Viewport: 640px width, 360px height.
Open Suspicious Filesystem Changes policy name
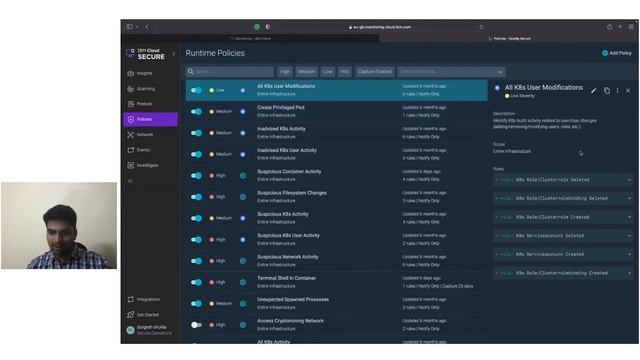pos(292,193)
